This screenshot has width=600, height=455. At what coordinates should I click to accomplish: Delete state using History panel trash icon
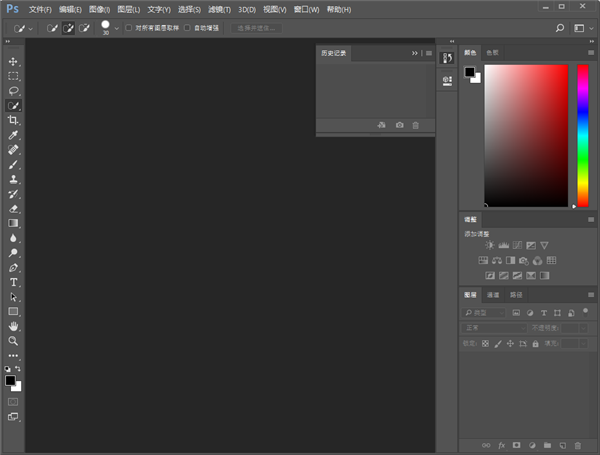[x=416, y=125]
